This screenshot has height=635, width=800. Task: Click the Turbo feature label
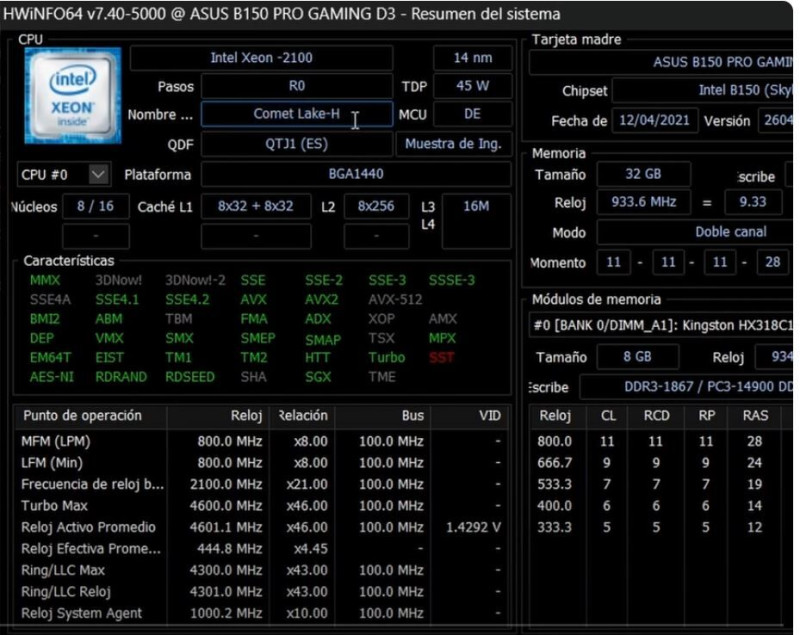pyautogui.click(x=387, y=358)
